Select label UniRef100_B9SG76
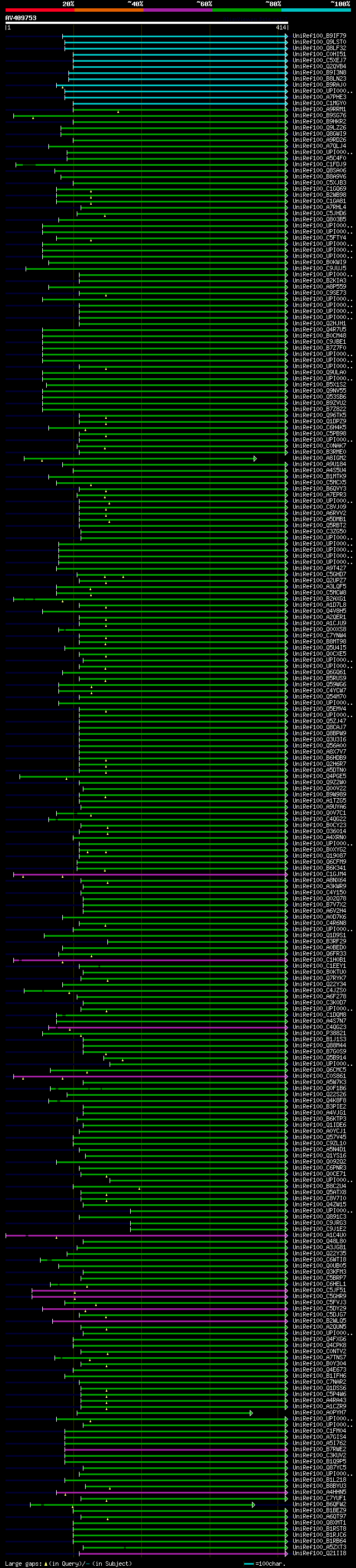The width and height of the screenshot is (356, 1568). coord(319,116)
